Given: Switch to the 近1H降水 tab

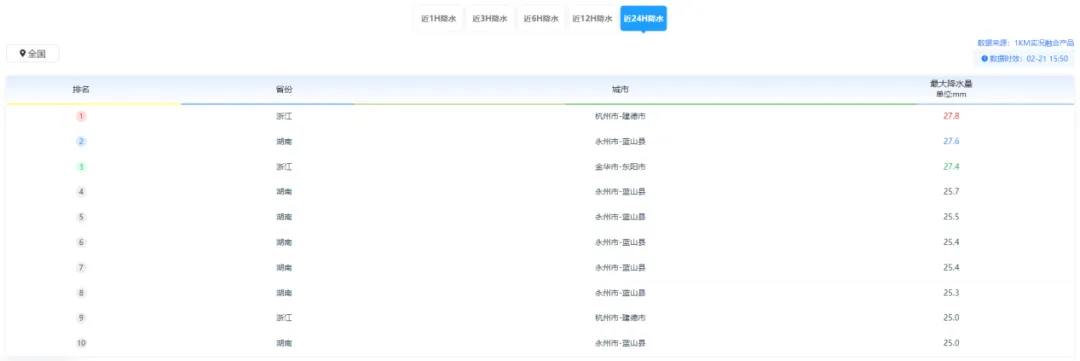Looking at the screenshot, I should tap(439, 19).
